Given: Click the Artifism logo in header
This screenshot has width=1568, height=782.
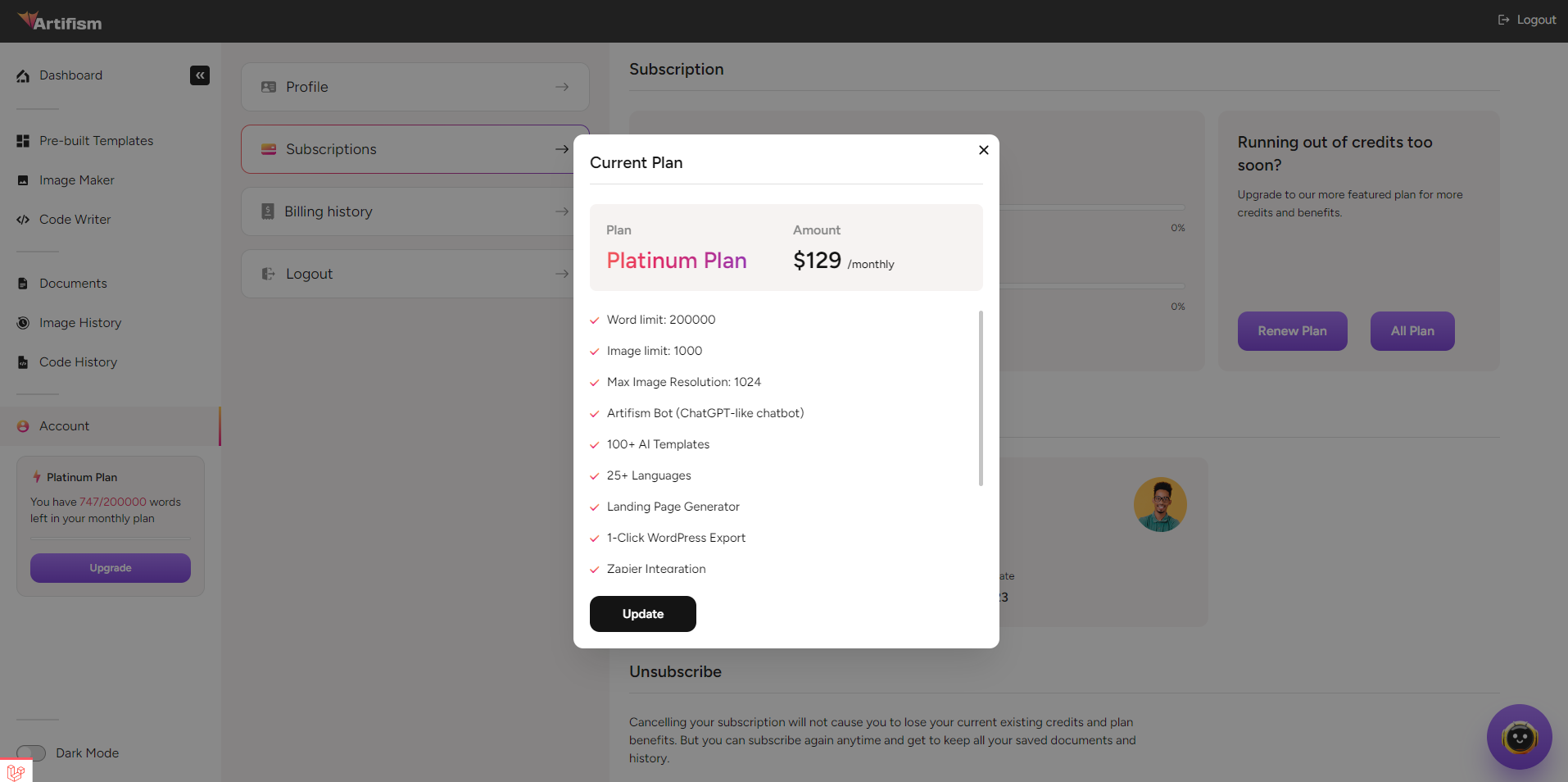Looking at the screenshot, I should tap(61, 21).
